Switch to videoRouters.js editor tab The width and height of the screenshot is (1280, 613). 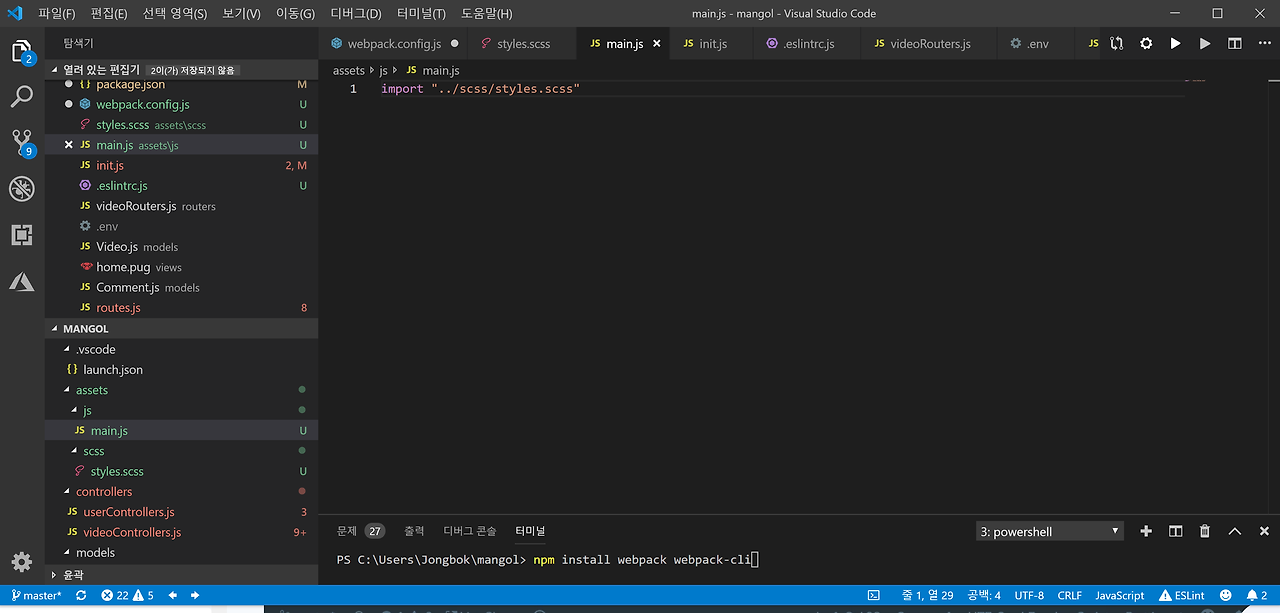coord(930,44)
